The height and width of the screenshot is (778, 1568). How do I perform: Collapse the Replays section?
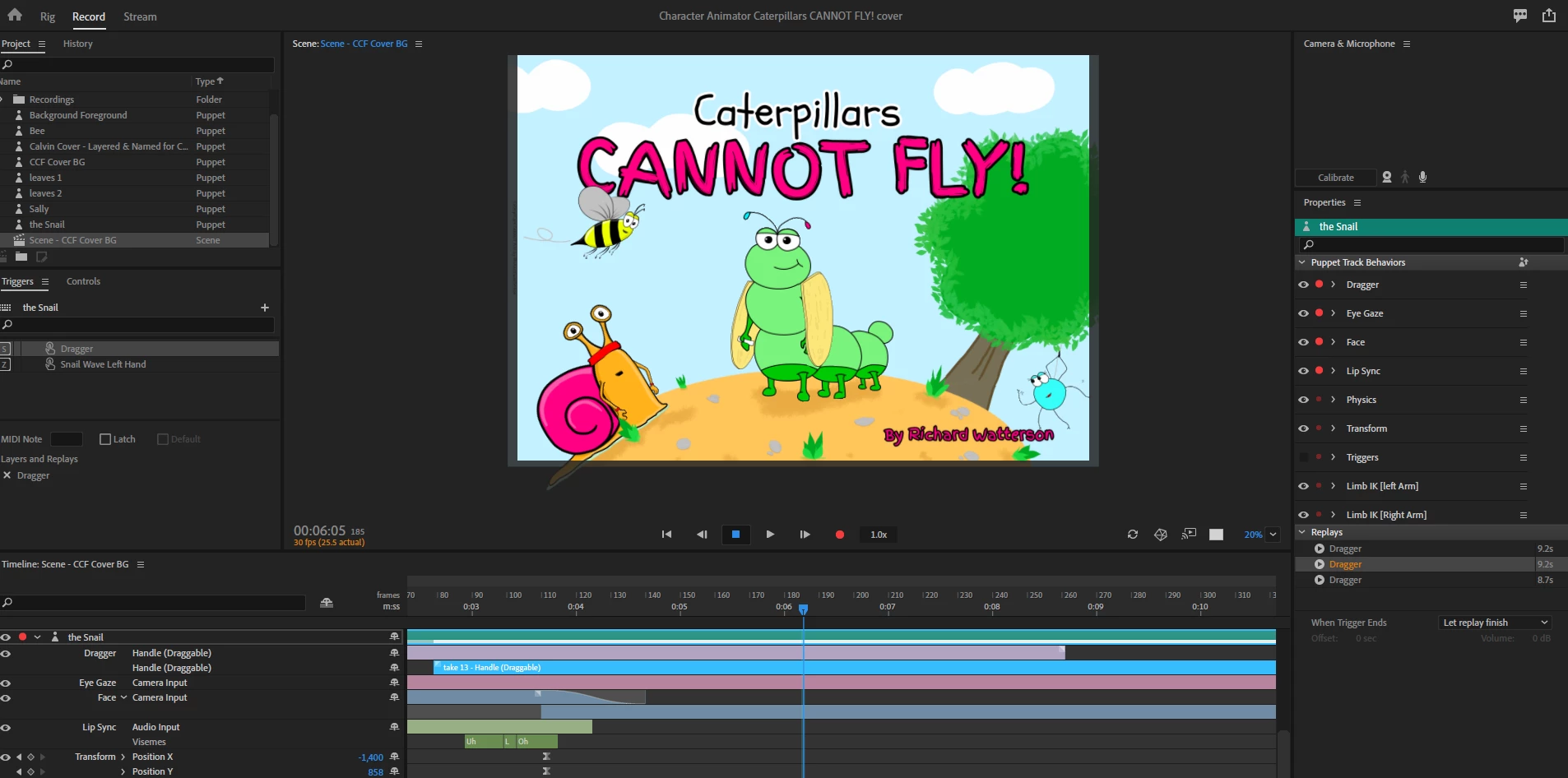(1302, 532)
